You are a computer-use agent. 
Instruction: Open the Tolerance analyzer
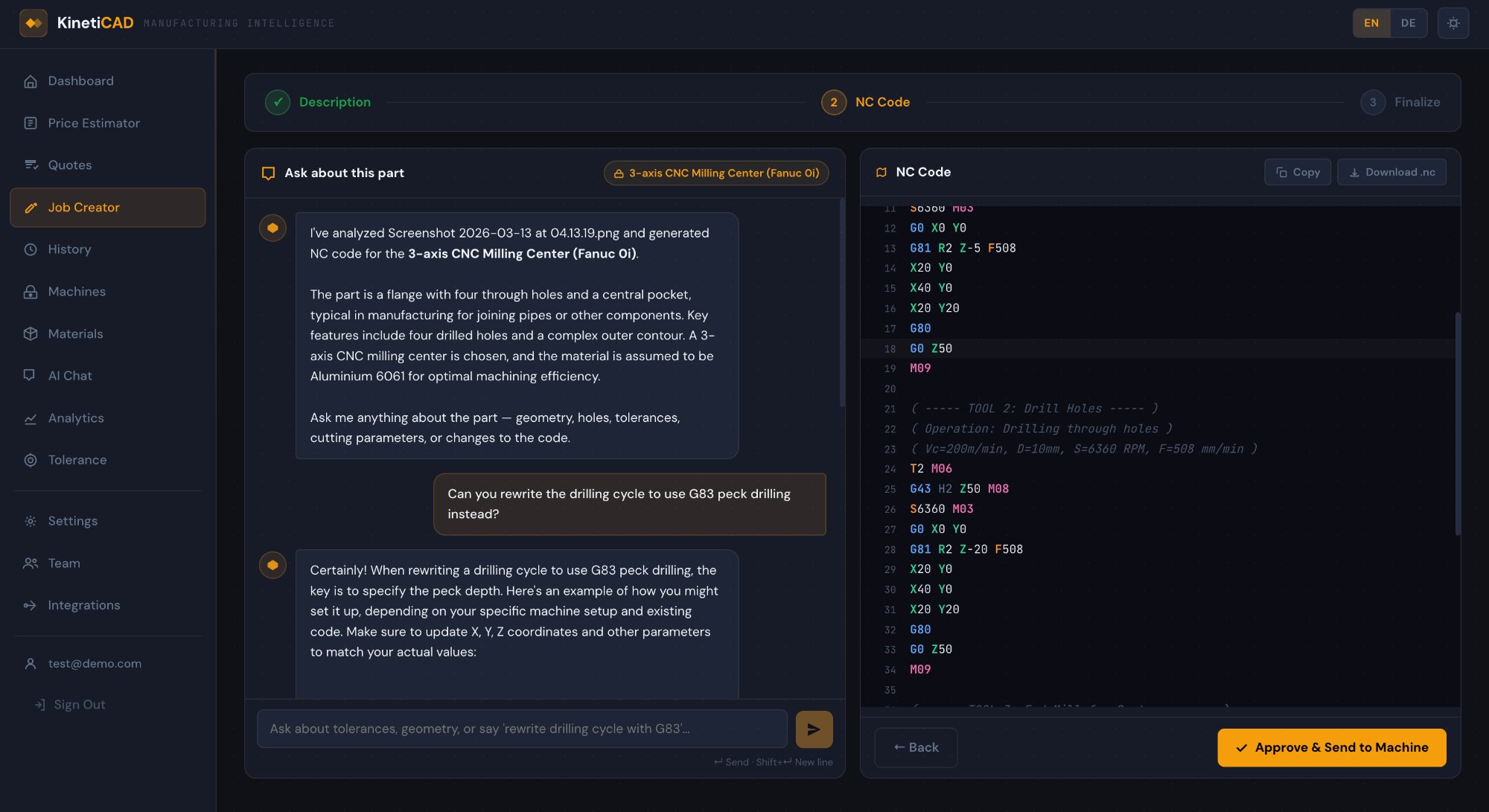coord(78,460)
